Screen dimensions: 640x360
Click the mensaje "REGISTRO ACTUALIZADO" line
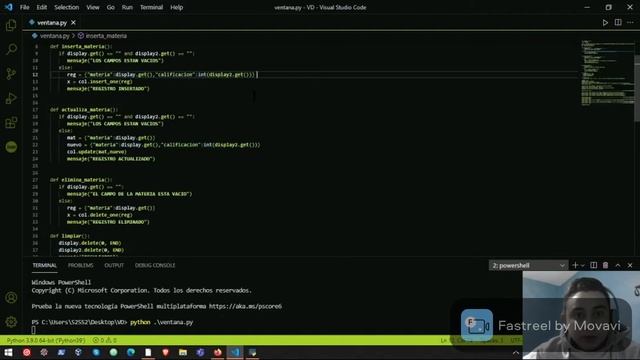click(x=111, y=159)
